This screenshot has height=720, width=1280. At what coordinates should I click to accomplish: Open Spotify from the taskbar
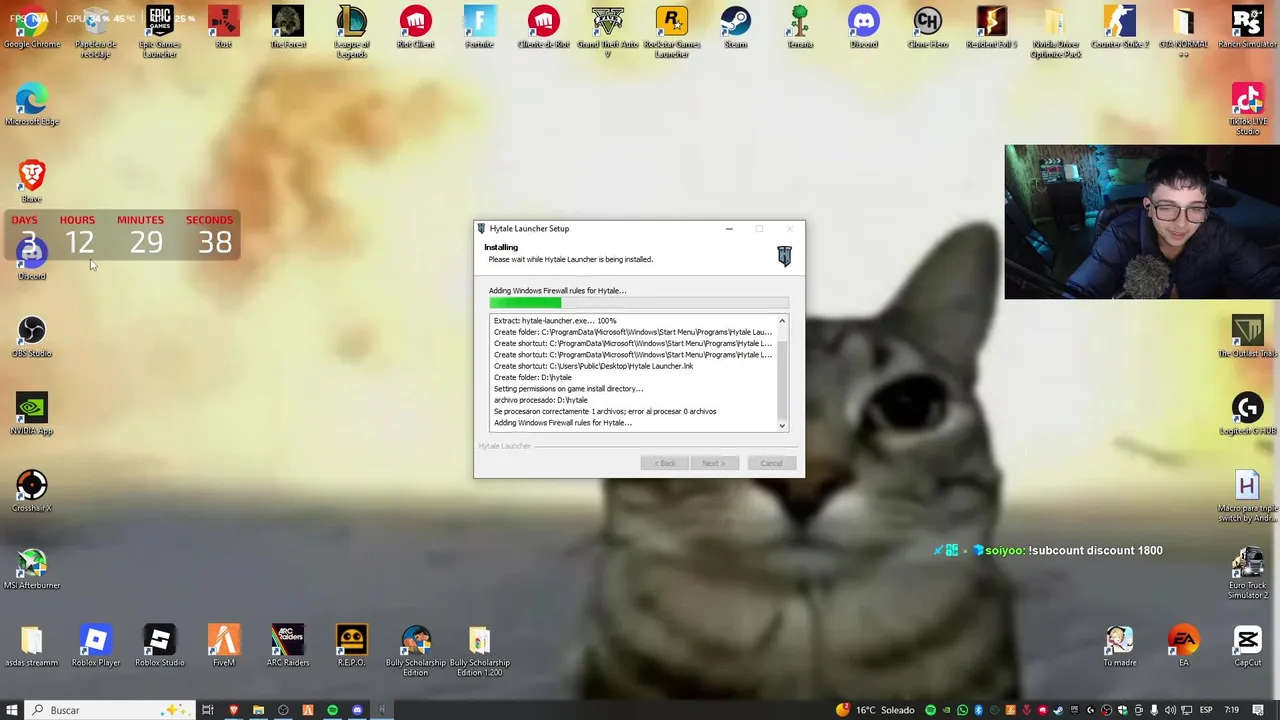point(332,710)
